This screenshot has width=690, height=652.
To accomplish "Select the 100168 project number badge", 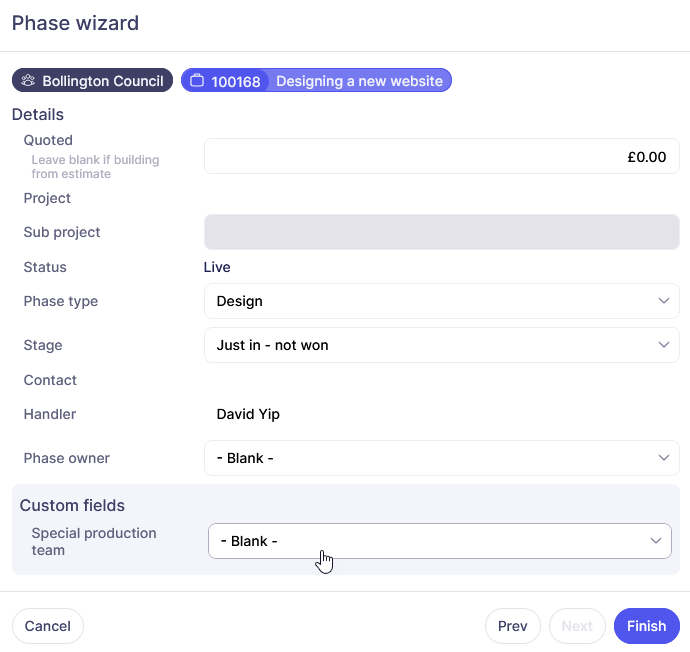I will [x=236, y=82].
